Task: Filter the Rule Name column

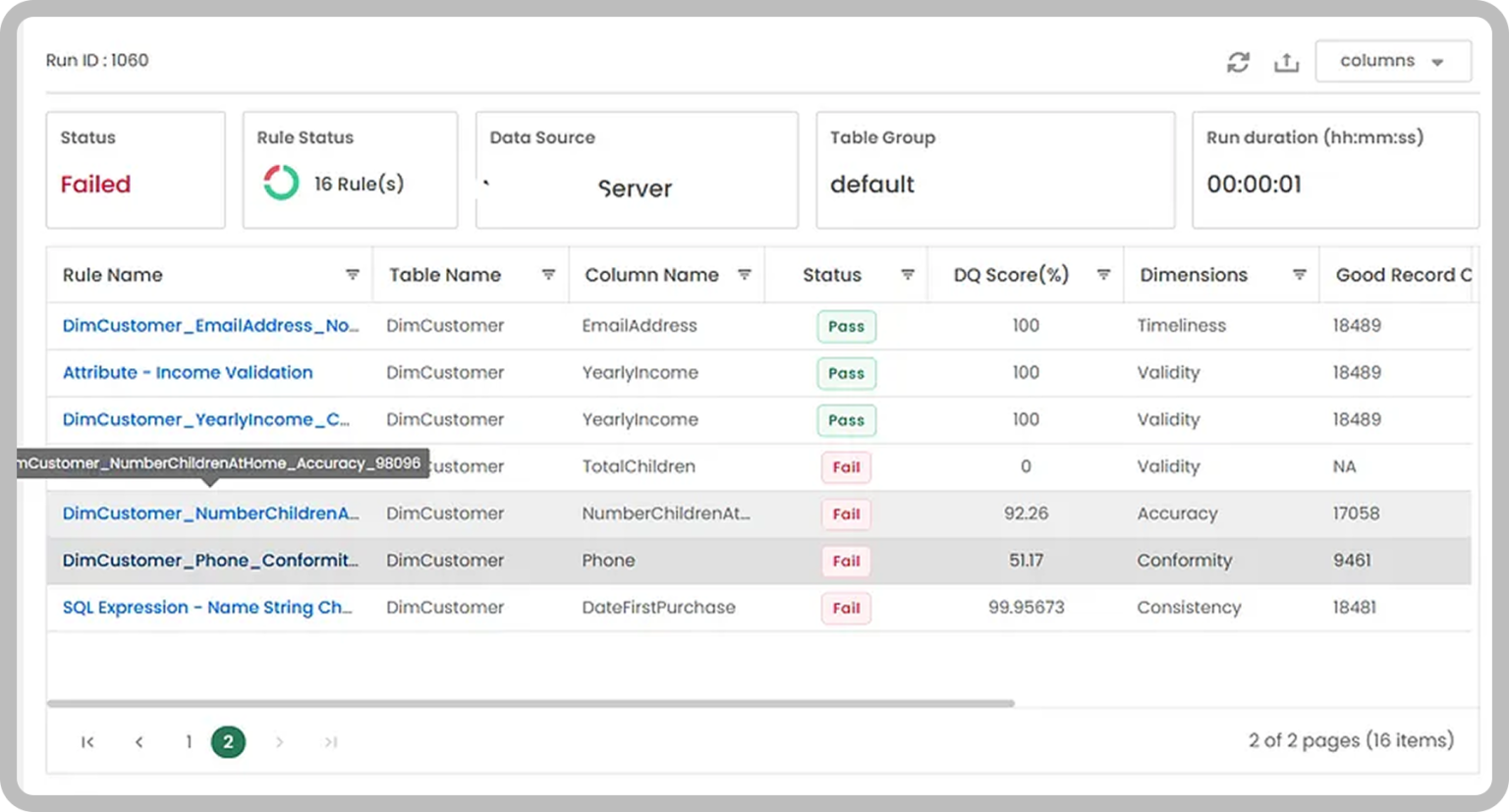Action: click(352, 275)
